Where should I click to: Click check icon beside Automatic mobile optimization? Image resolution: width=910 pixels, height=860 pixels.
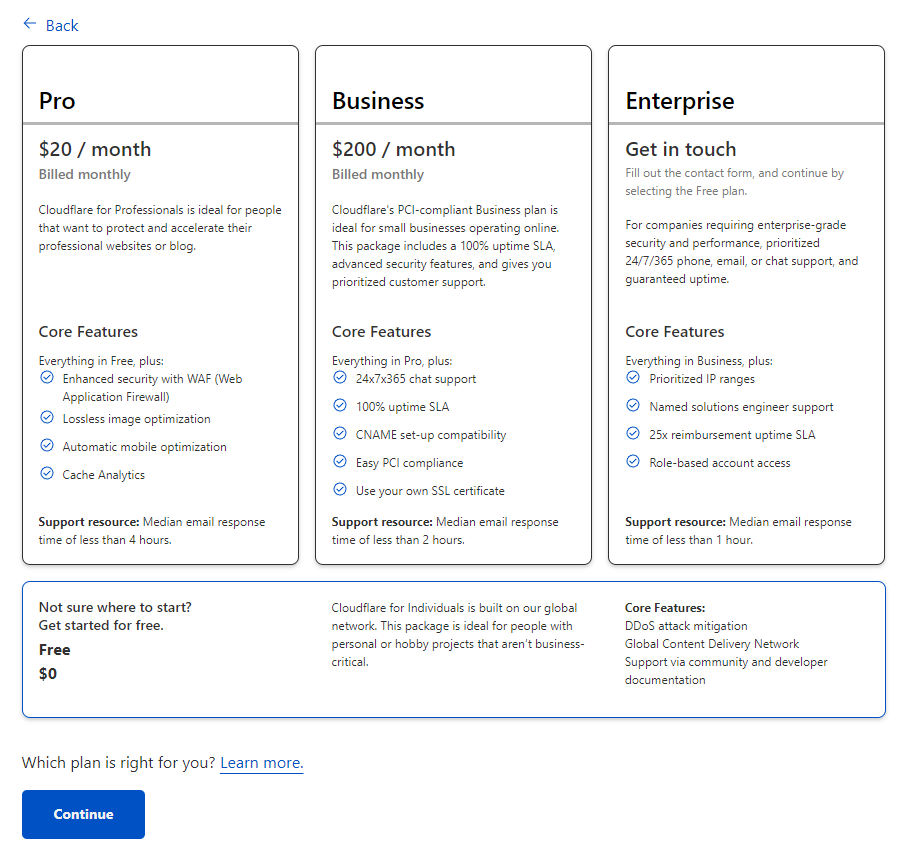(47, 446)
